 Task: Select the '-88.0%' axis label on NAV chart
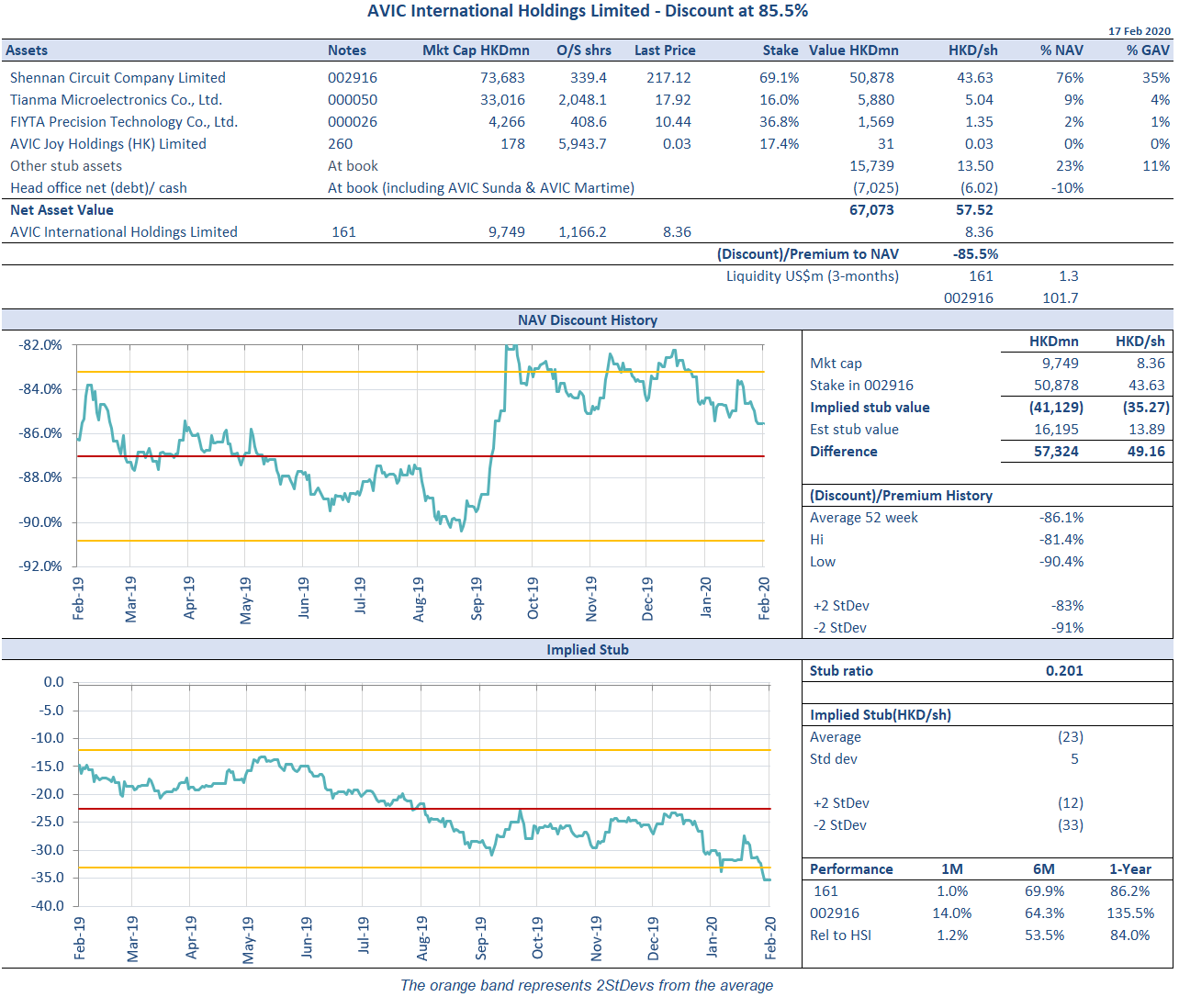pos(40,477)
